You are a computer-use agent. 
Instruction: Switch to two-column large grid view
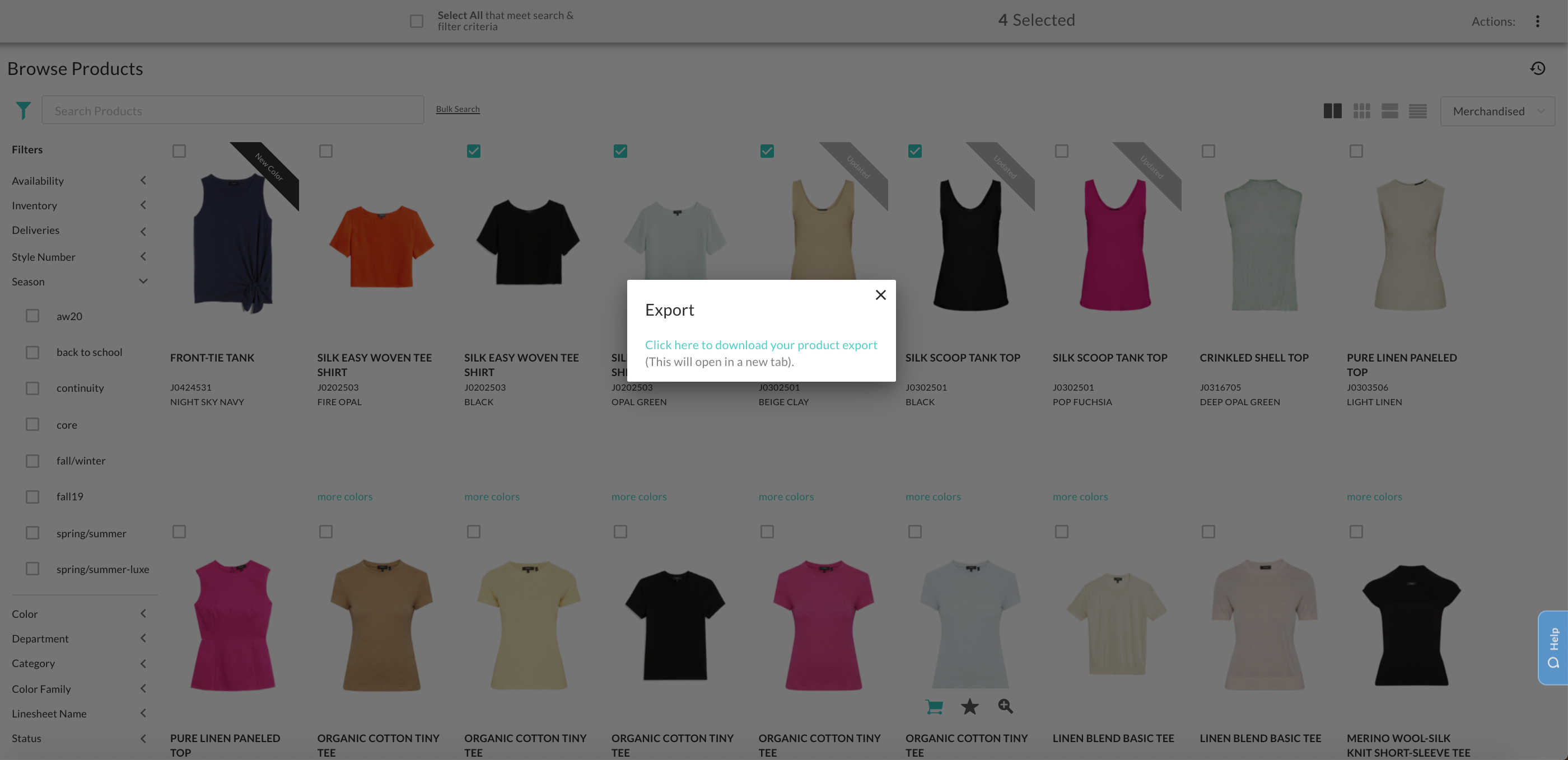point(1332,111)
